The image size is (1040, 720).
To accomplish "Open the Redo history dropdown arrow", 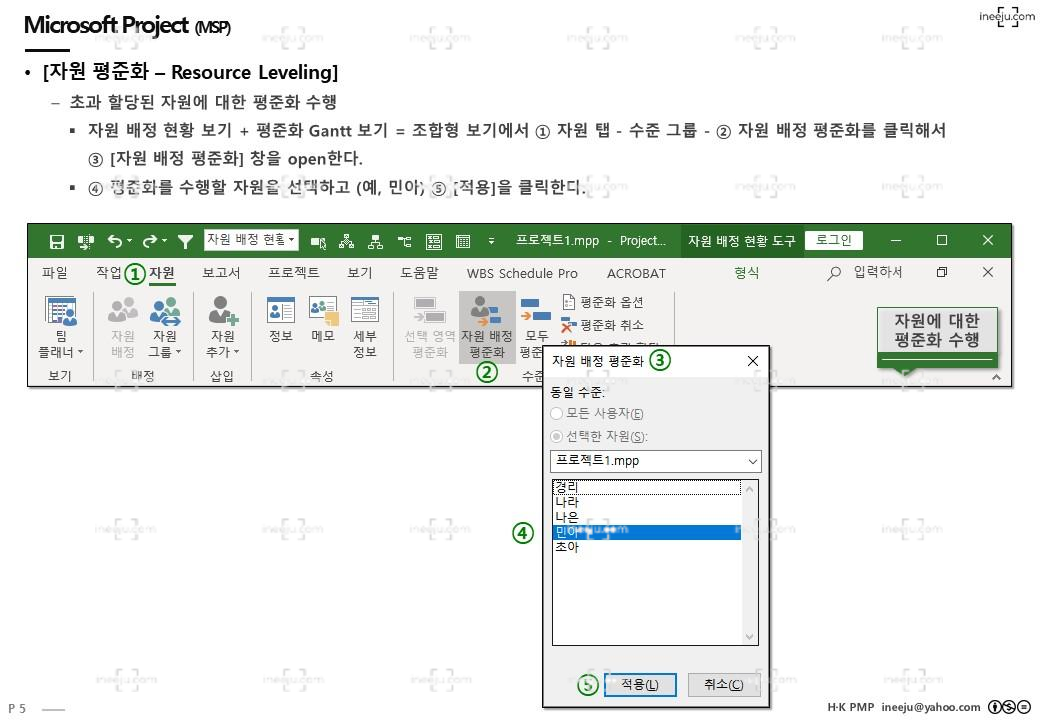I will coord(164,241).
